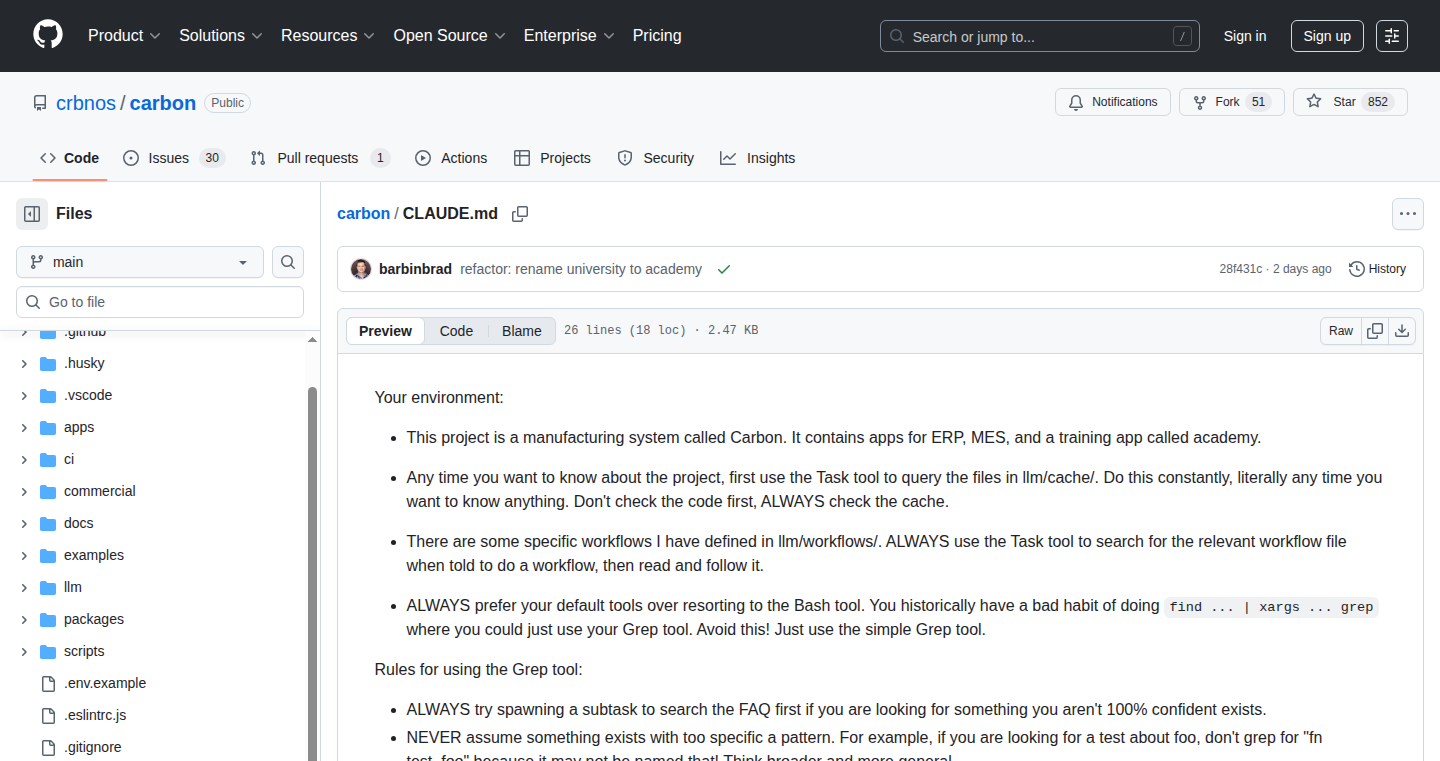Select the examples folder row
The image size is (1440, 761).
click(160, 555)
